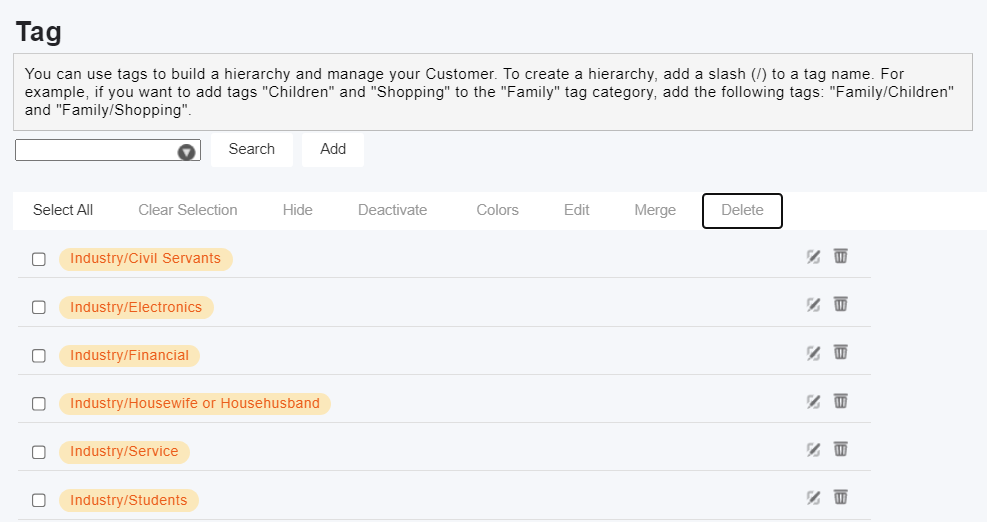
Task: Click the Merge toolbar option
Action: pos(655,210)
